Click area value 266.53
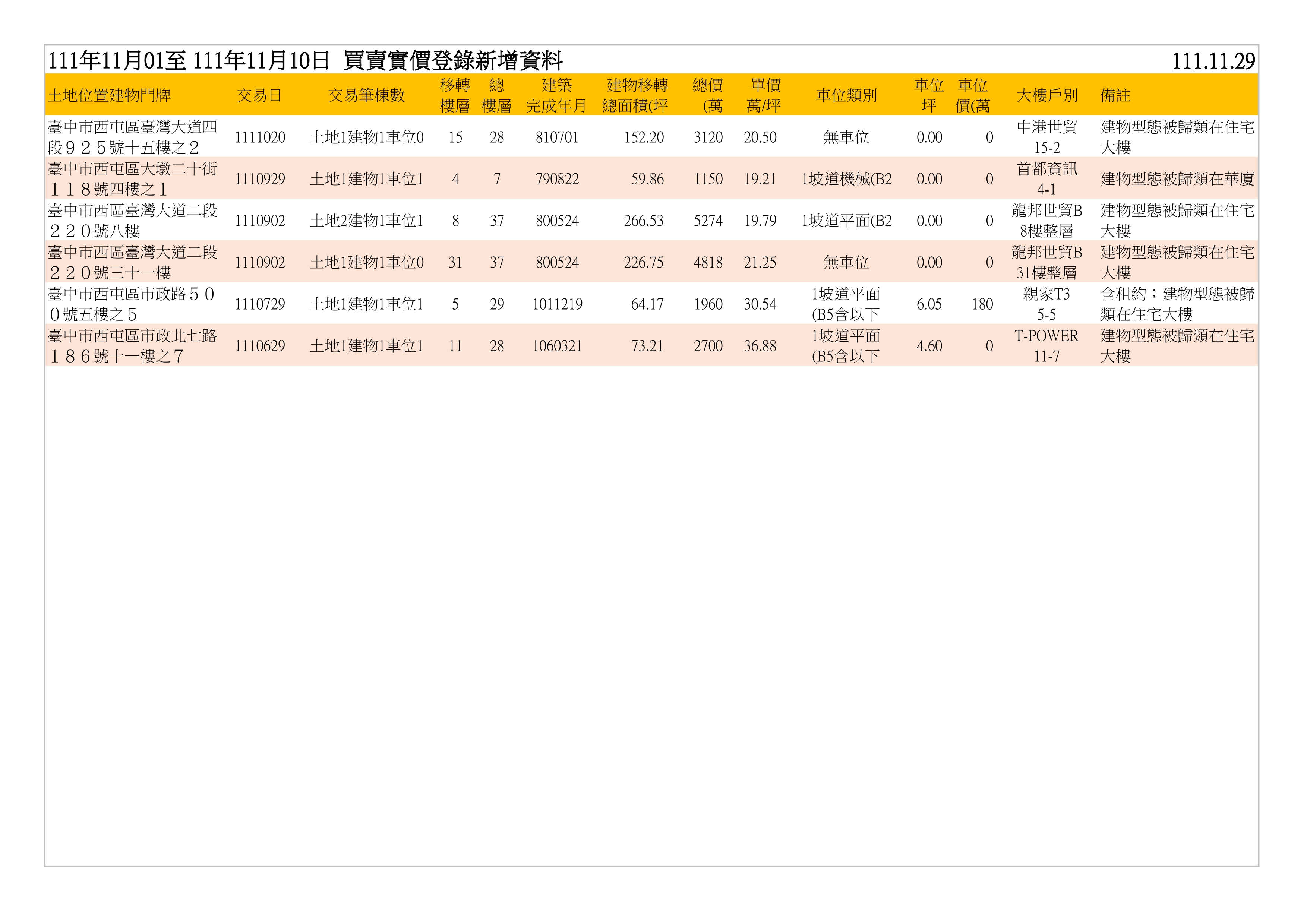This screenshot has height=924, width=1307. [x=644, y=220]
